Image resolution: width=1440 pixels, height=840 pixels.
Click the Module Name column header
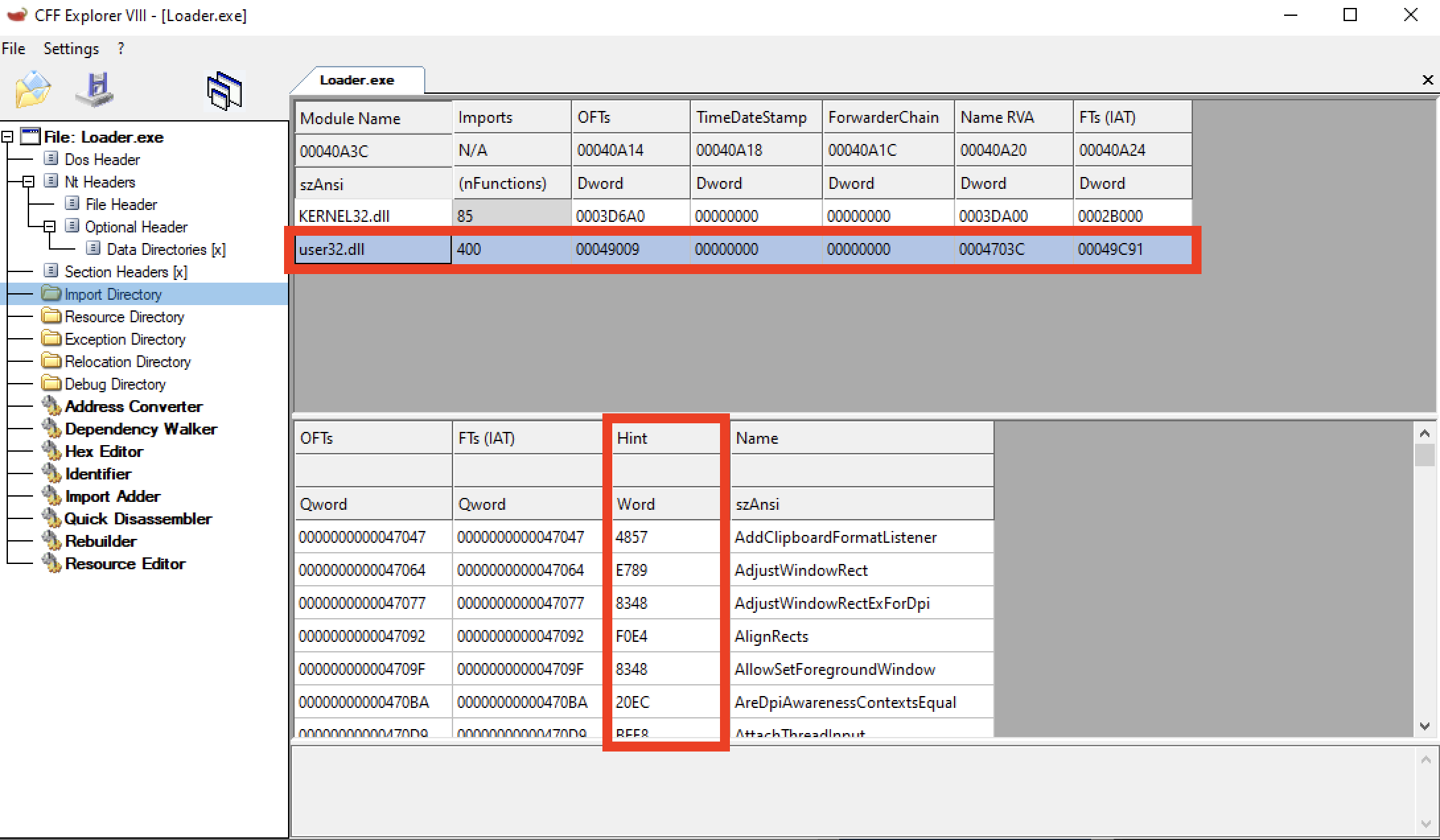click(373, 118)
